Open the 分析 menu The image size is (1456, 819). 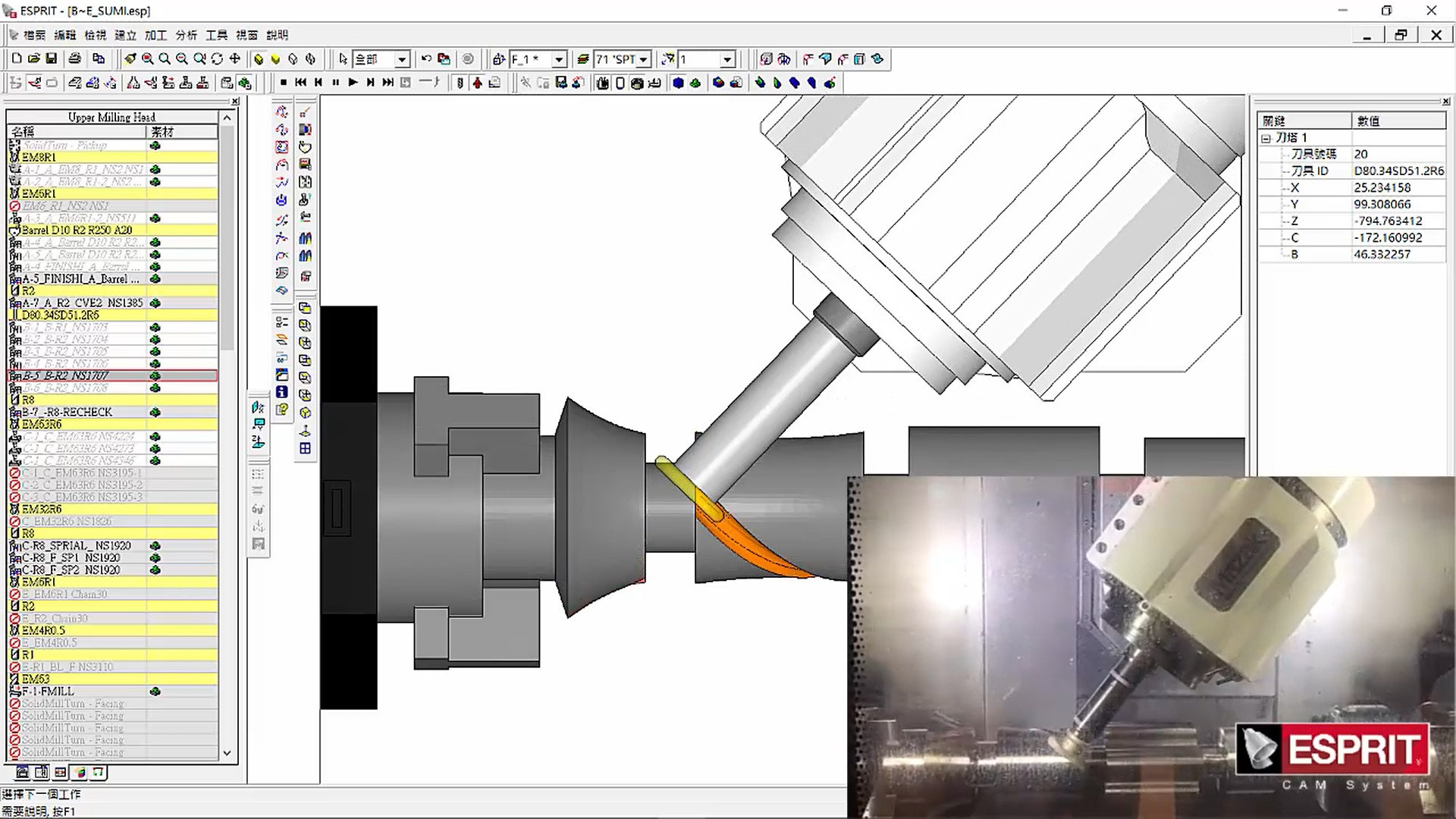[x=186, y=35]
